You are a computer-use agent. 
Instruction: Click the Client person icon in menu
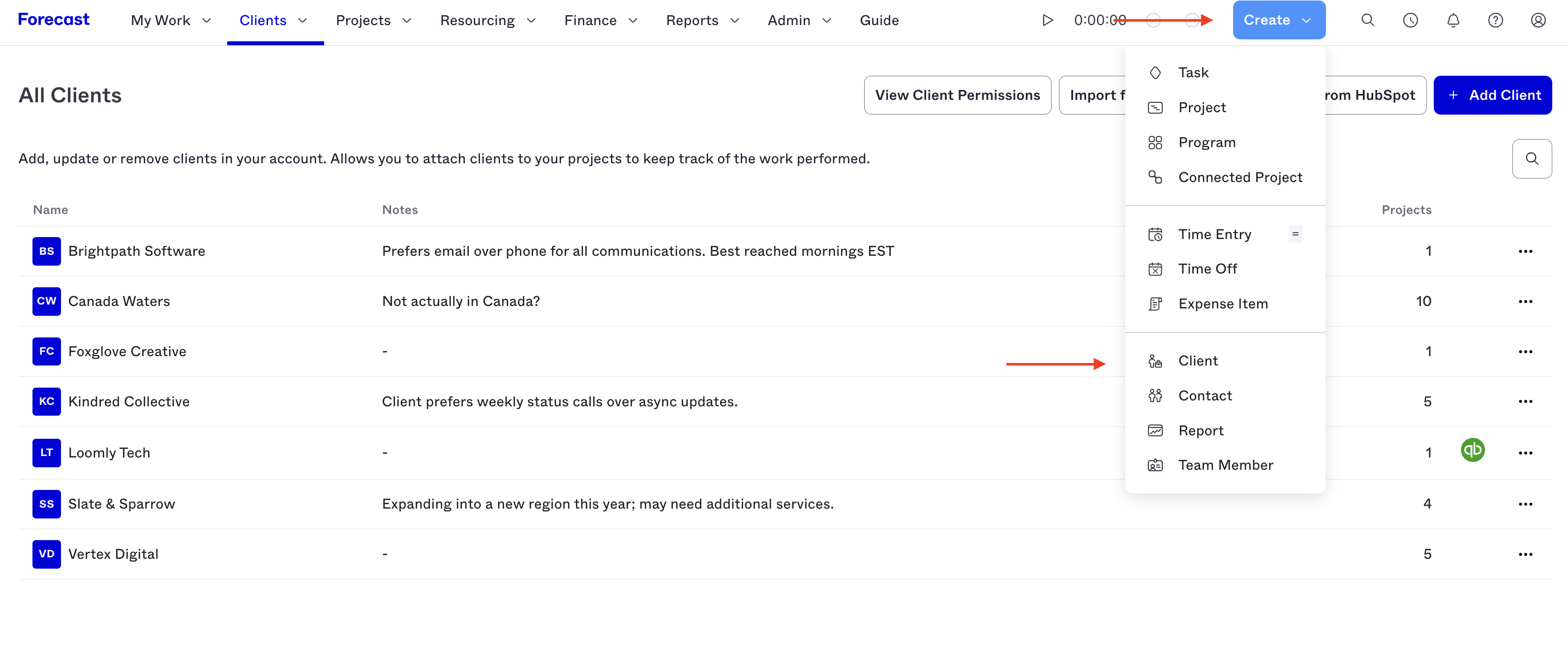[x=1155, y=361]
